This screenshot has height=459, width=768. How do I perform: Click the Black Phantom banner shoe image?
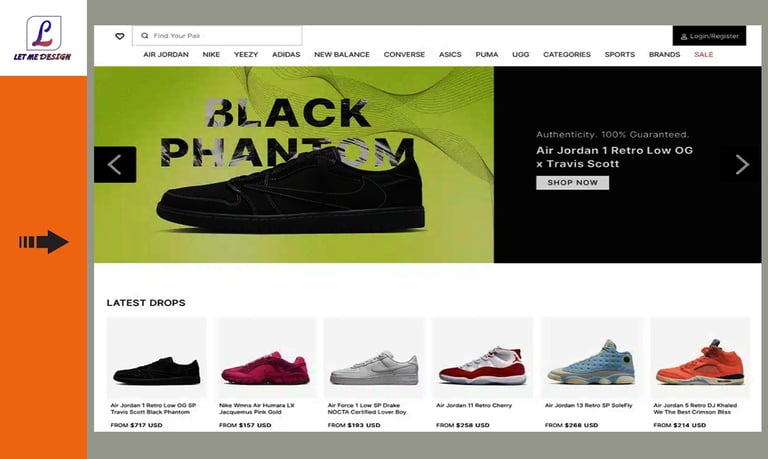tap(291, 192)
